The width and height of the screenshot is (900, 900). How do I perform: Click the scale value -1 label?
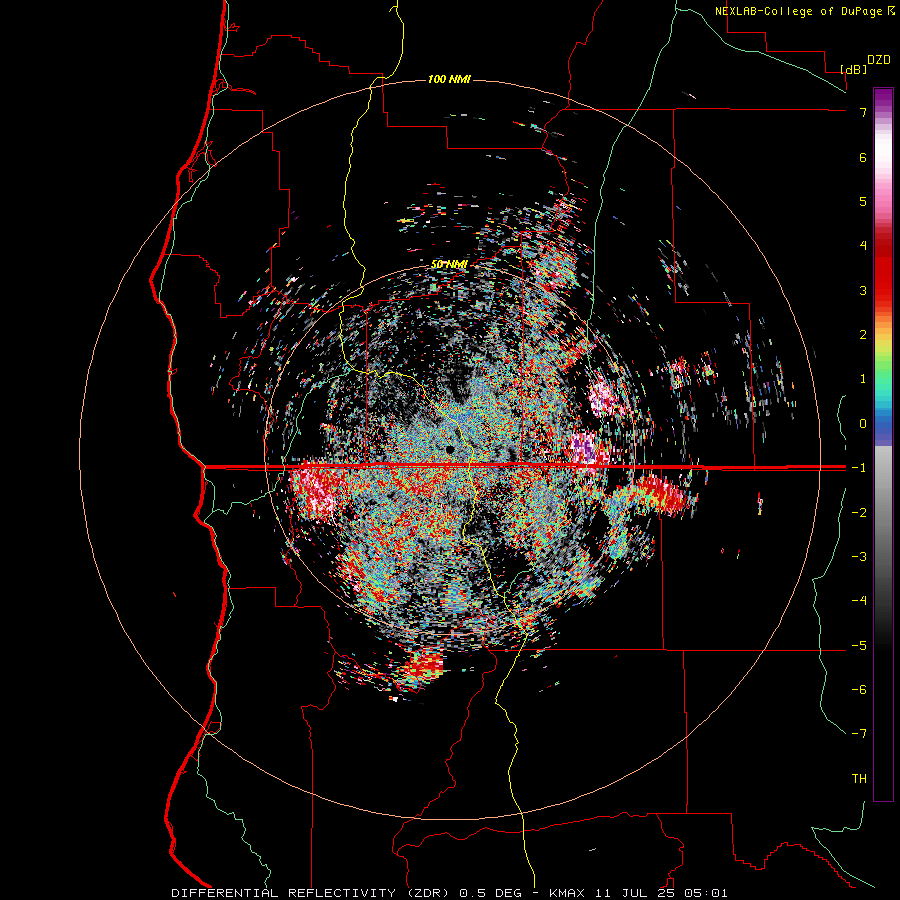point(859,468)
